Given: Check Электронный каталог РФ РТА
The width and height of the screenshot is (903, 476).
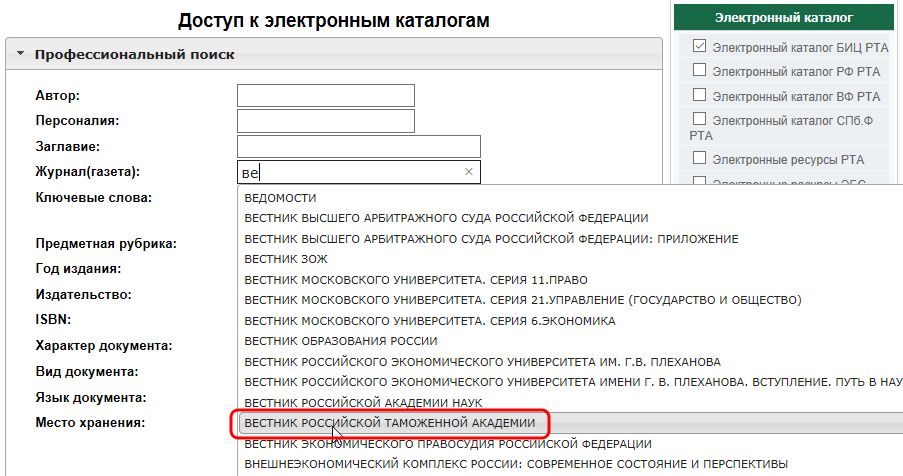Looking at the screenshot, I should coord(699,70).
